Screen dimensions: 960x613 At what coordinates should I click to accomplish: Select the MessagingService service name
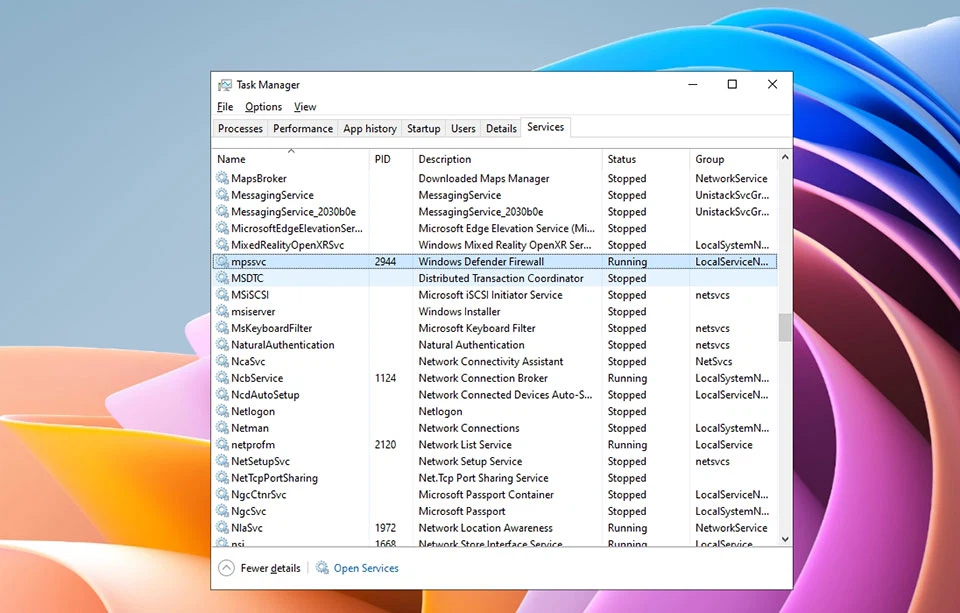pos(272,195)
